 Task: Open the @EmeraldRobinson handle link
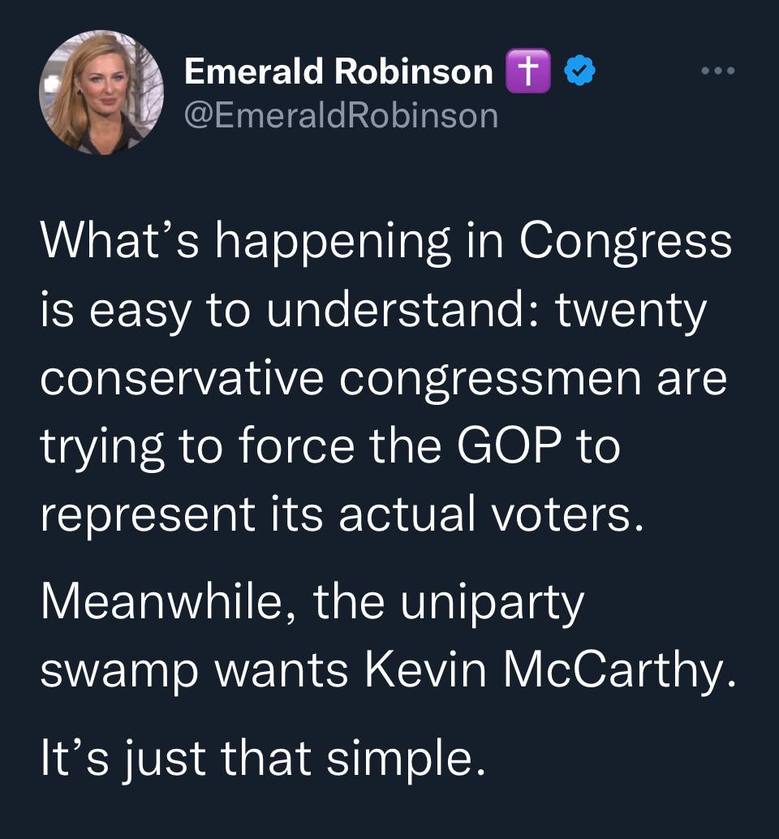click(x=341, y=116)
